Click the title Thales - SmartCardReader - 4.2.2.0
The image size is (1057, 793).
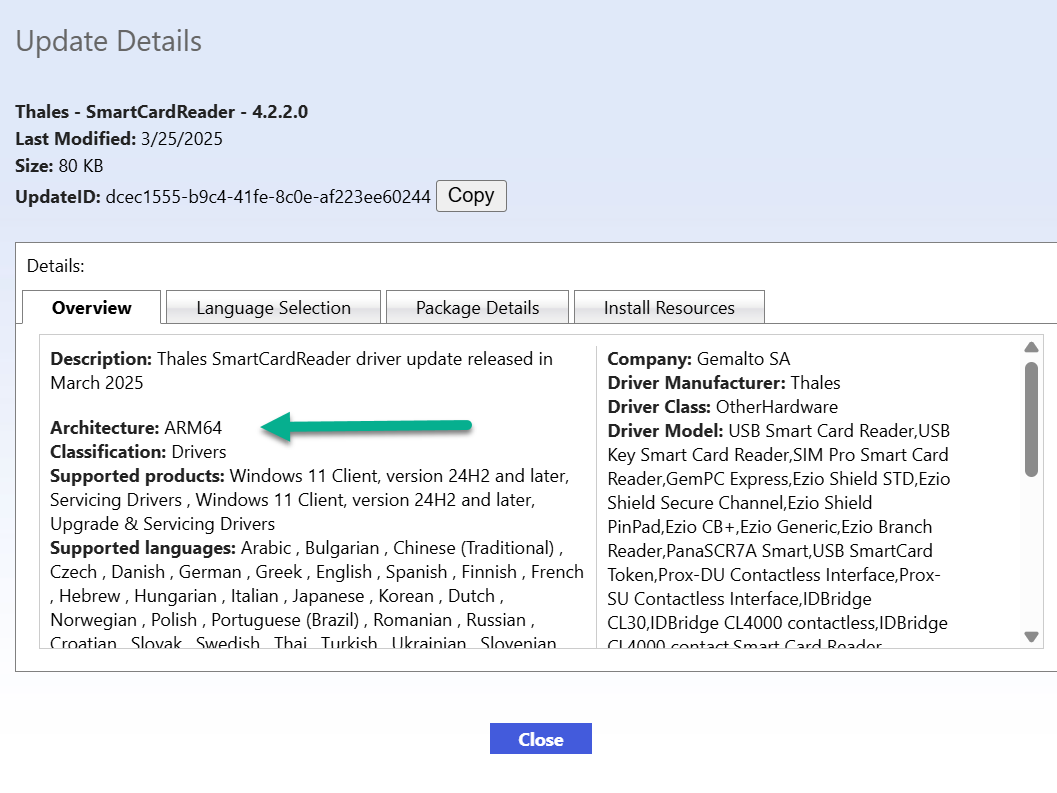click(x=162, y=112)
